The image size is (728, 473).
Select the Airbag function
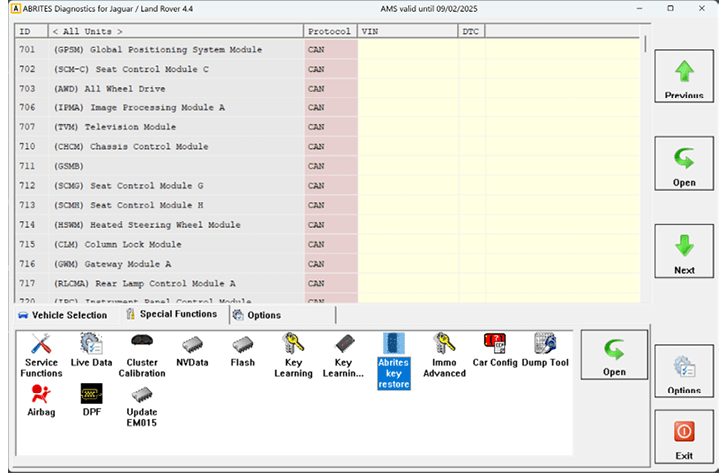41,402
